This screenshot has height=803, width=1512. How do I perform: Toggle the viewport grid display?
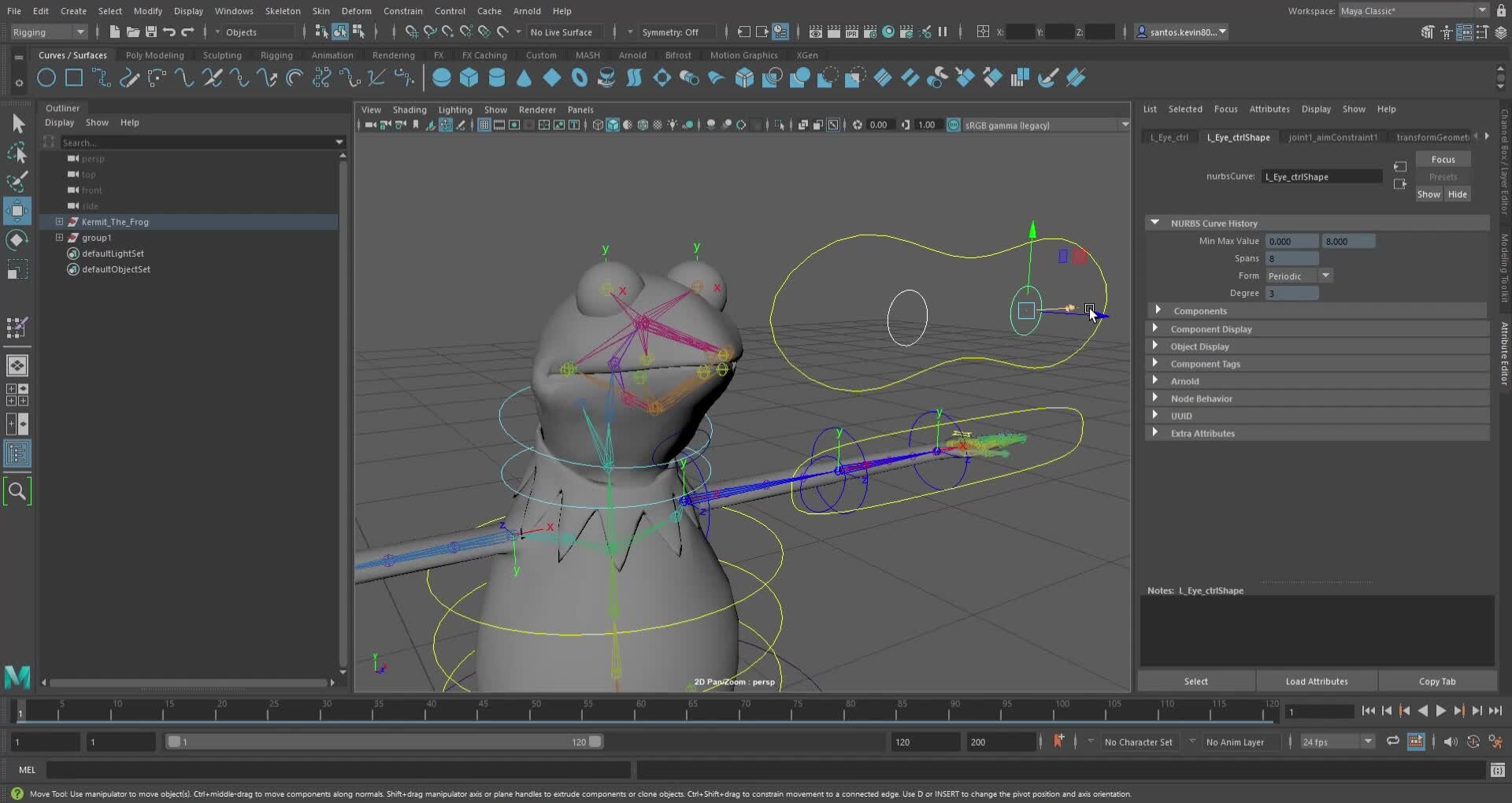pyautogui.click(x=484, y=125)
